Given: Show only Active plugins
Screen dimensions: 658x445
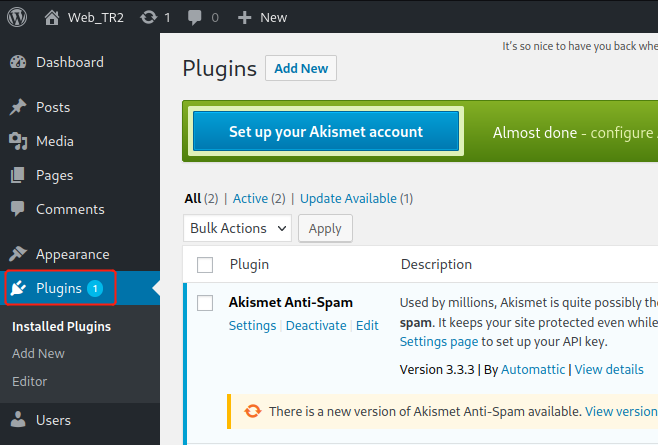Looking at the screenshot, I should 250,198.
